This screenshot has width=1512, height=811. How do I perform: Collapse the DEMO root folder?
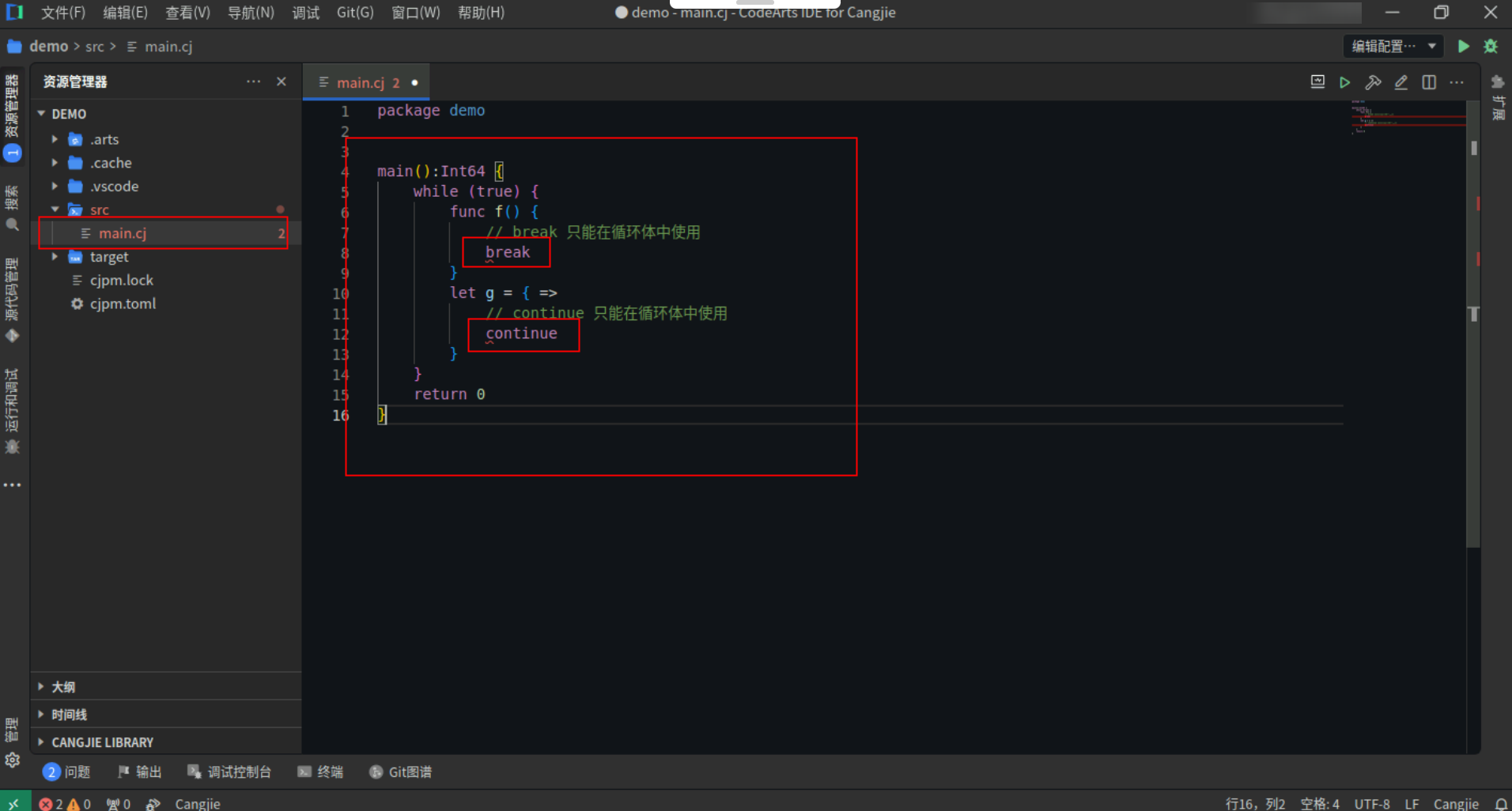(41, 114)
